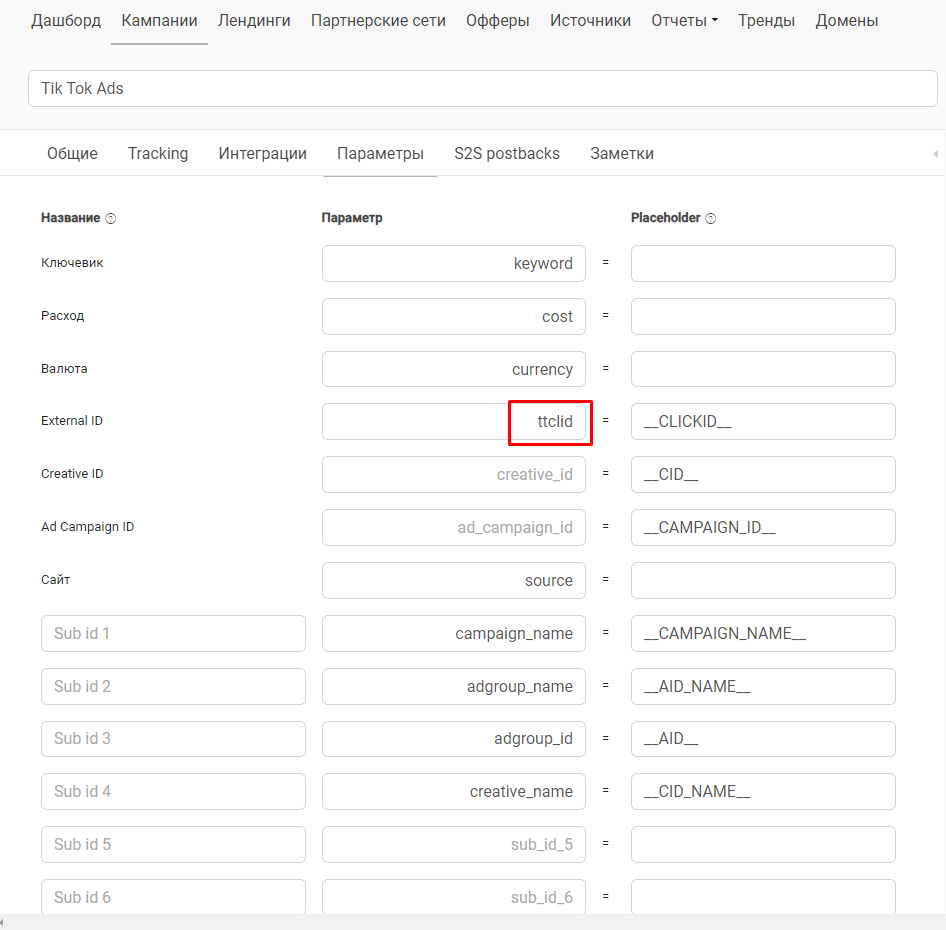Click the Sub id 4 name field
The width and height of the screenshot is (946, 930).
[173, 791]
